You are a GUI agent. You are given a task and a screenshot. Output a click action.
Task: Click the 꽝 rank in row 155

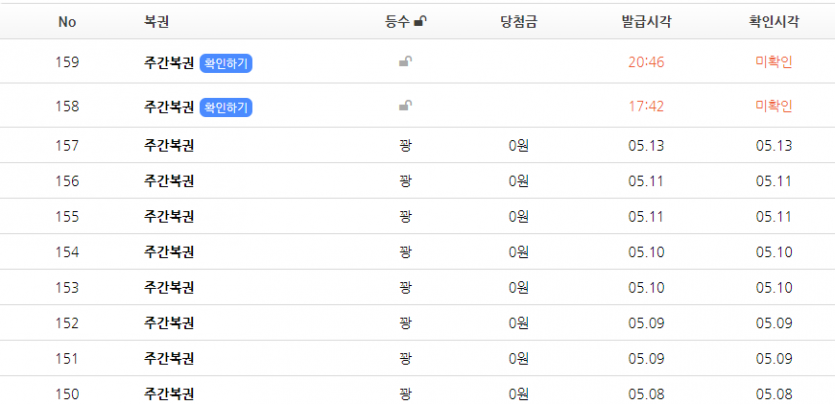click(x=405, y=217)
